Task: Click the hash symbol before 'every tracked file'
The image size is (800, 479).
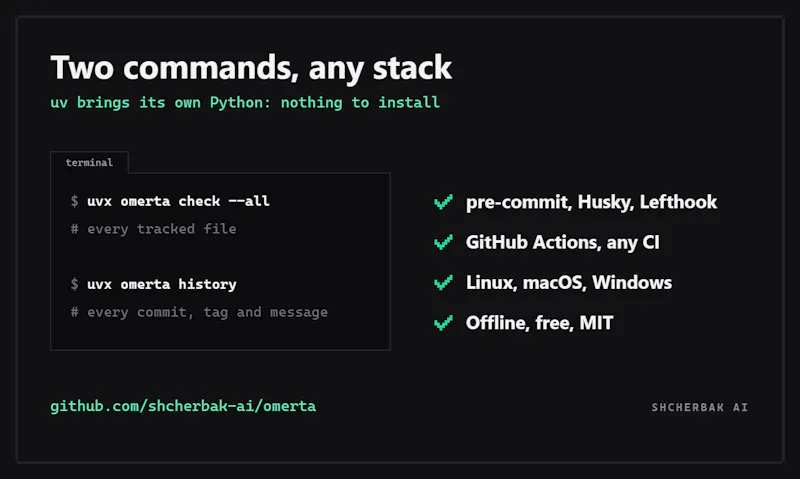Action: click(74, 229)
